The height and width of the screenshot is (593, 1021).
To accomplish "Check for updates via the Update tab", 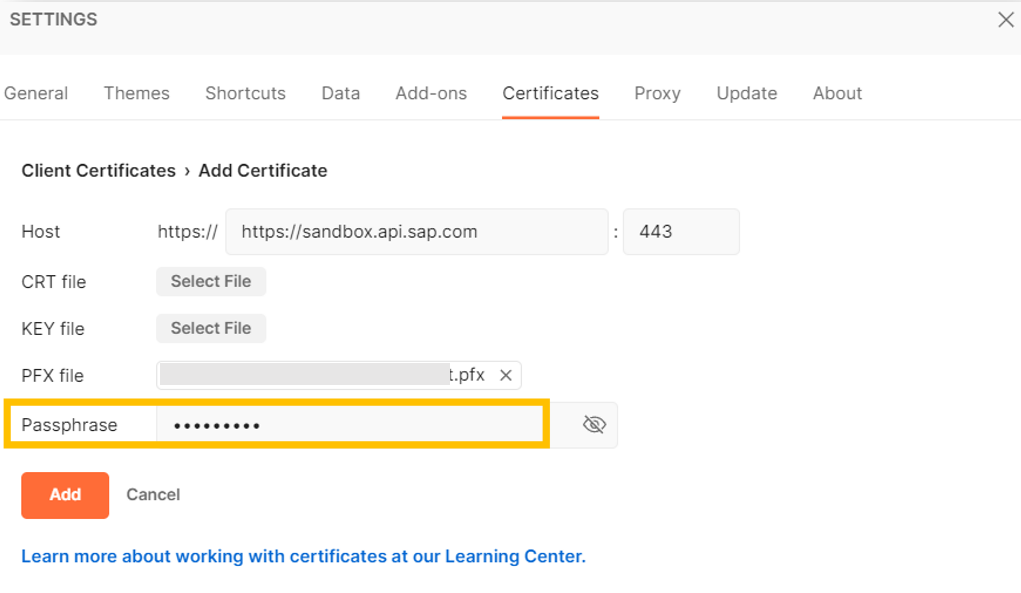I will click(746, 93).
